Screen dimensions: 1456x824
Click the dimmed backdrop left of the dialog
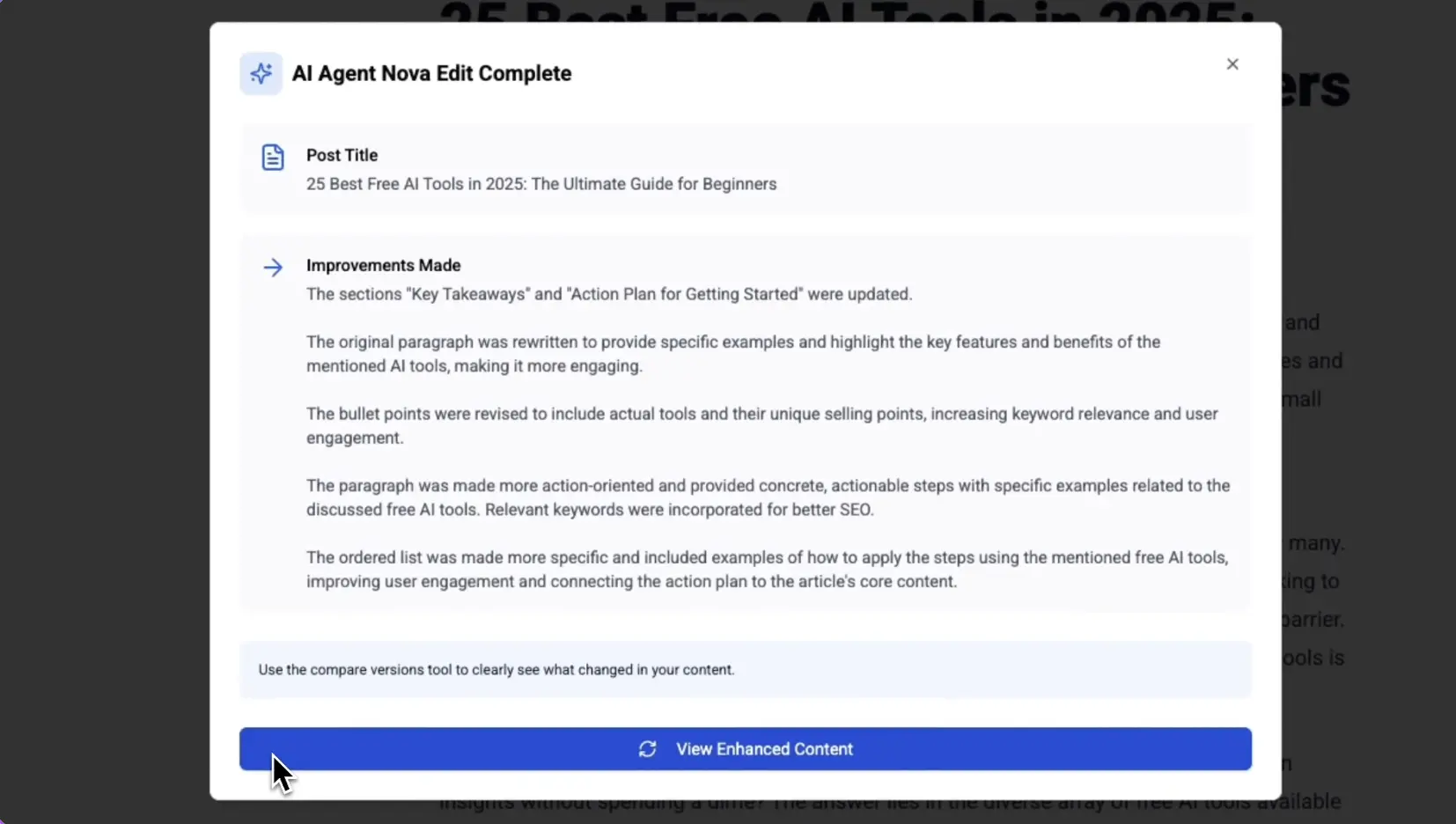(x=104, y=412)
